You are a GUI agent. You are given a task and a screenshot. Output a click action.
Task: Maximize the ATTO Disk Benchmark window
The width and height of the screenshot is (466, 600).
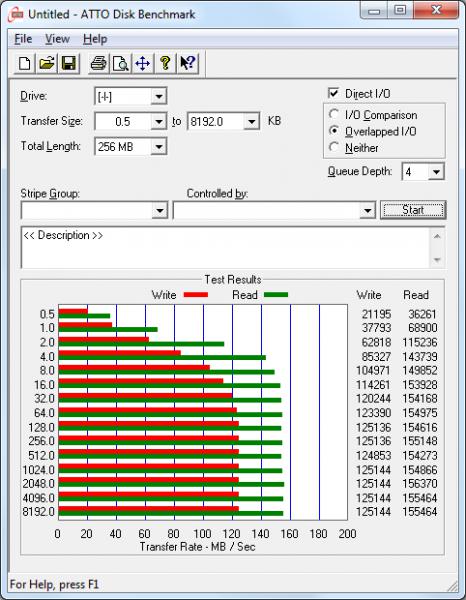coord(400,11)
